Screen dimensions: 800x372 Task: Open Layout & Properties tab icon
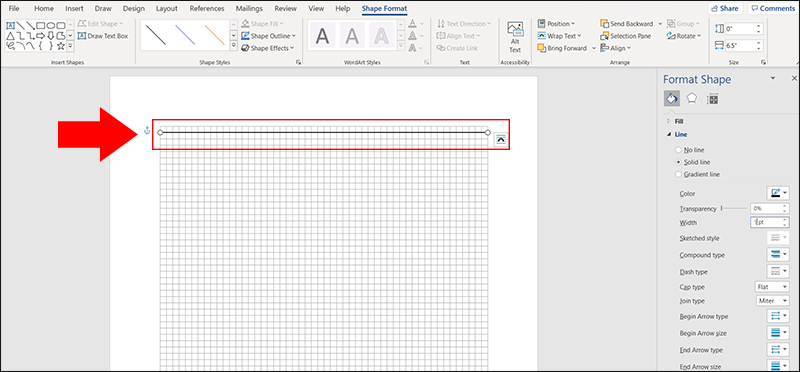pos(712,98)
